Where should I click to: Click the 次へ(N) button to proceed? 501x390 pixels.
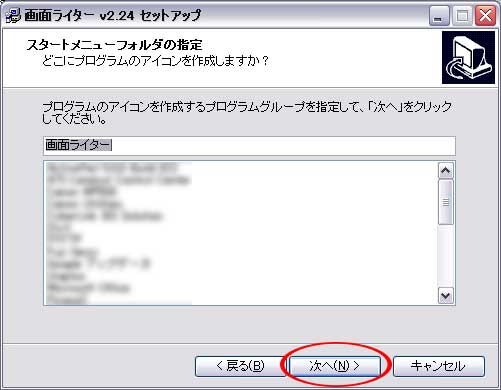tap(335, 366)
